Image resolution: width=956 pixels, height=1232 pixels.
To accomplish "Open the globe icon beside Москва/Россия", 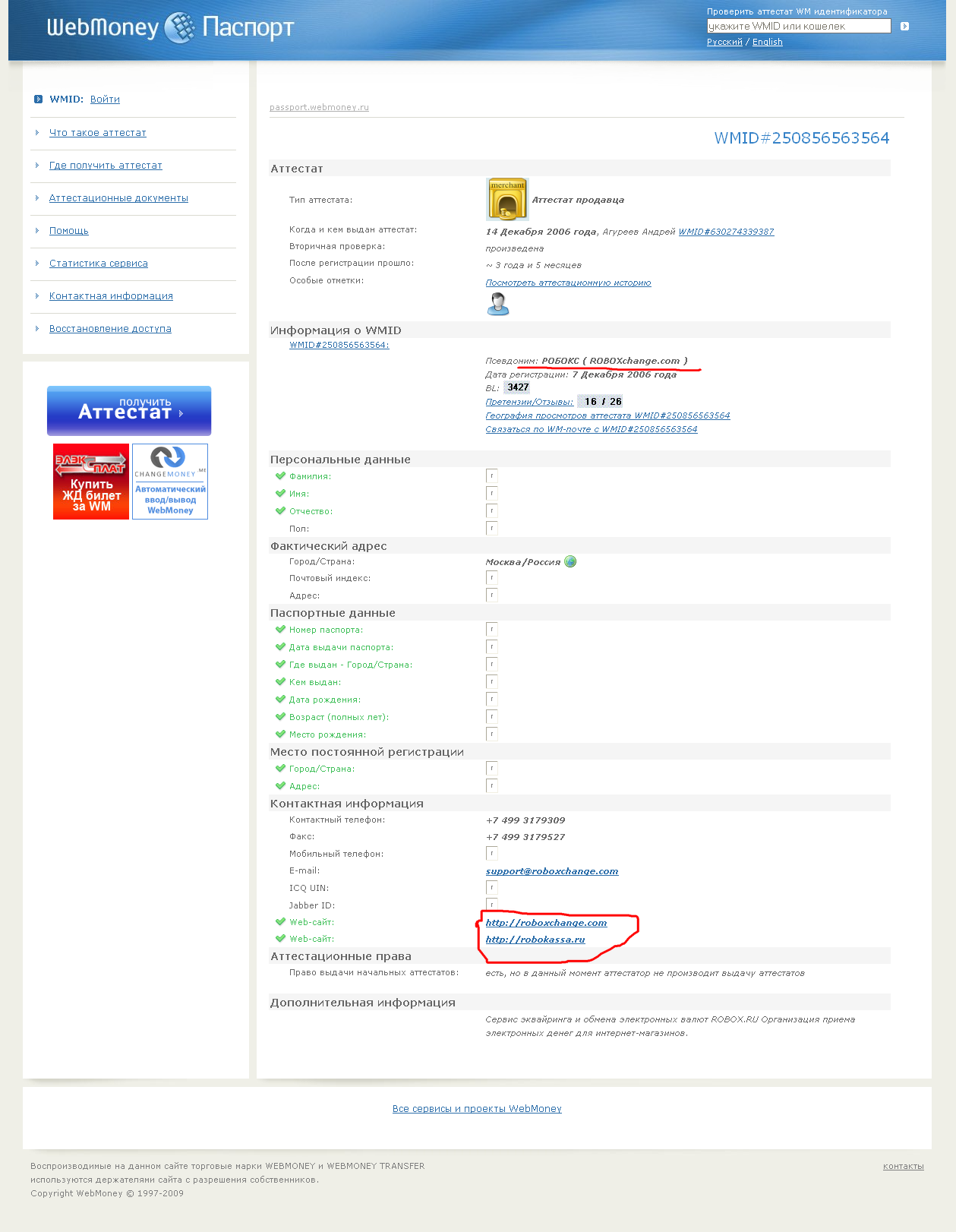I will point(570,562).
